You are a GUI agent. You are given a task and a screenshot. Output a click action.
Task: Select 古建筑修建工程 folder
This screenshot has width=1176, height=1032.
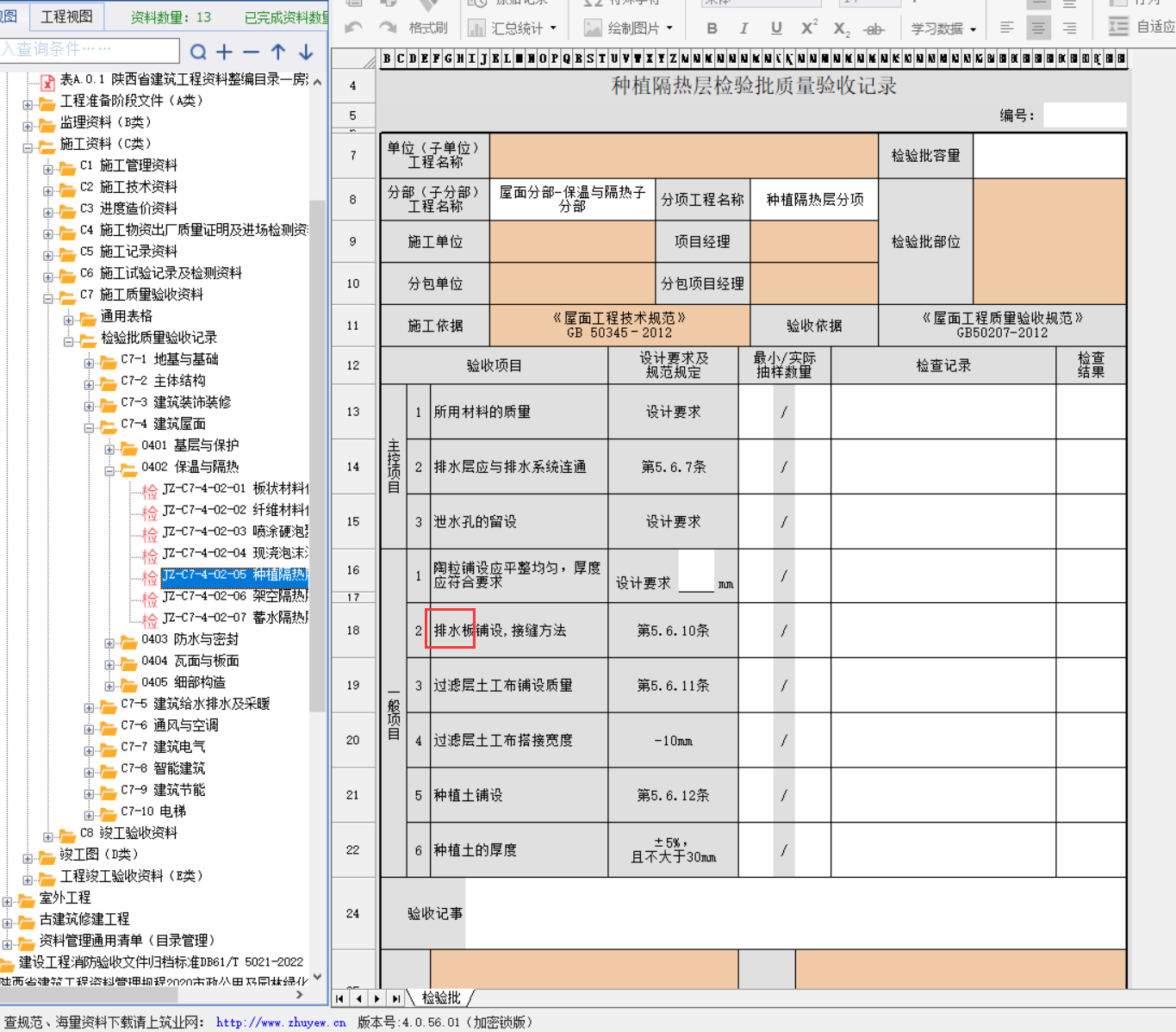(84, 919)
